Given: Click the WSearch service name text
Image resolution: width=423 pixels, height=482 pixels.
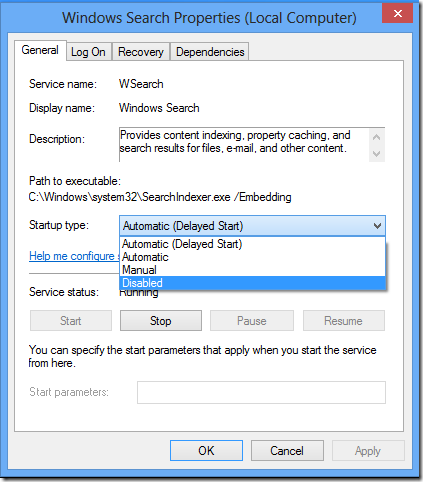Looking at the screenshot, I should (141, 84).
